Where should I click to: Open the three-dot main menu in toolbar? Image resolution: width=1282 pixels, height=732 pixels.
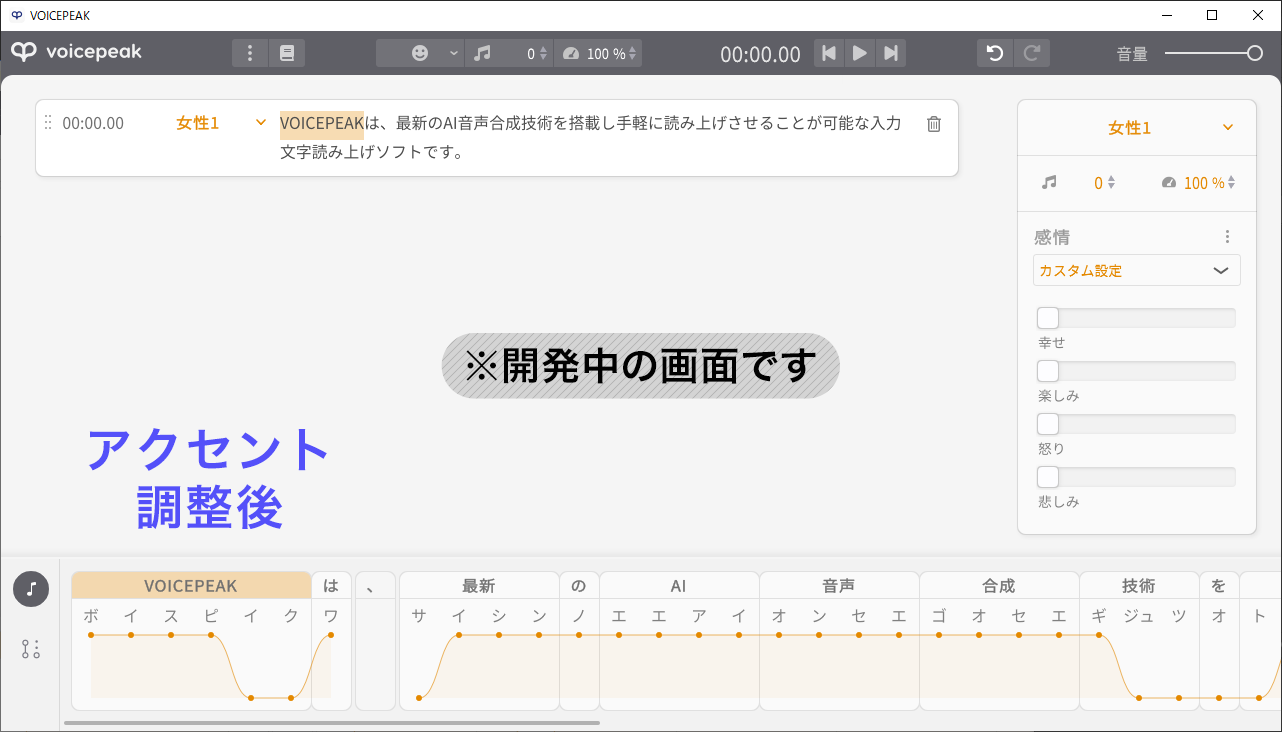(250, 53)
